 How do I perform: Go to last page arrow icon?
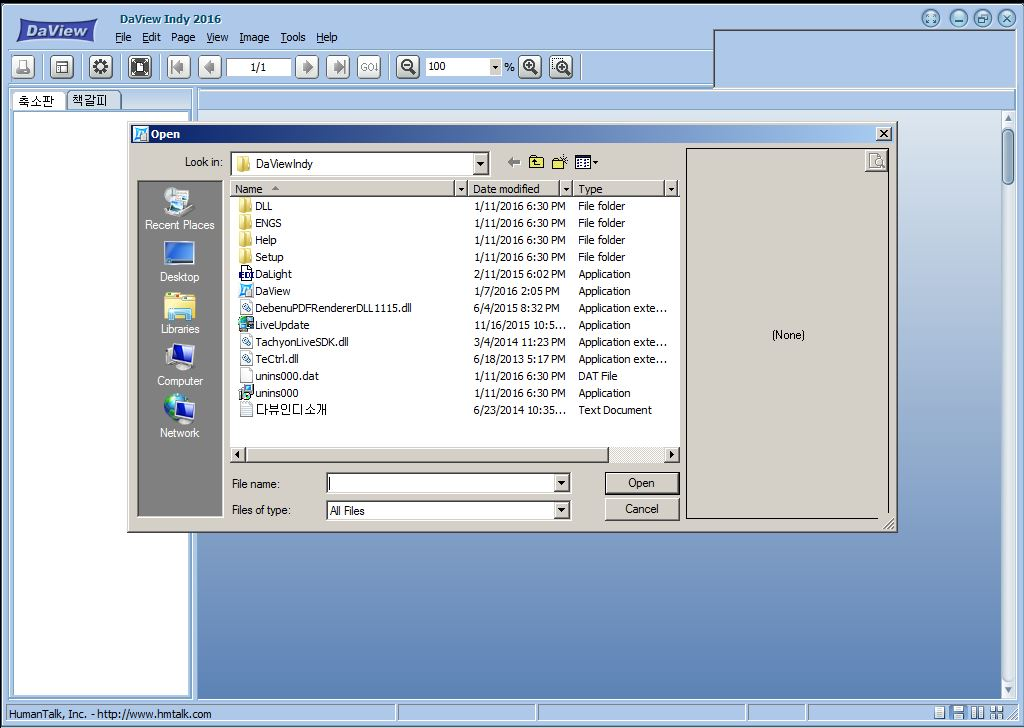pos(338,67)
